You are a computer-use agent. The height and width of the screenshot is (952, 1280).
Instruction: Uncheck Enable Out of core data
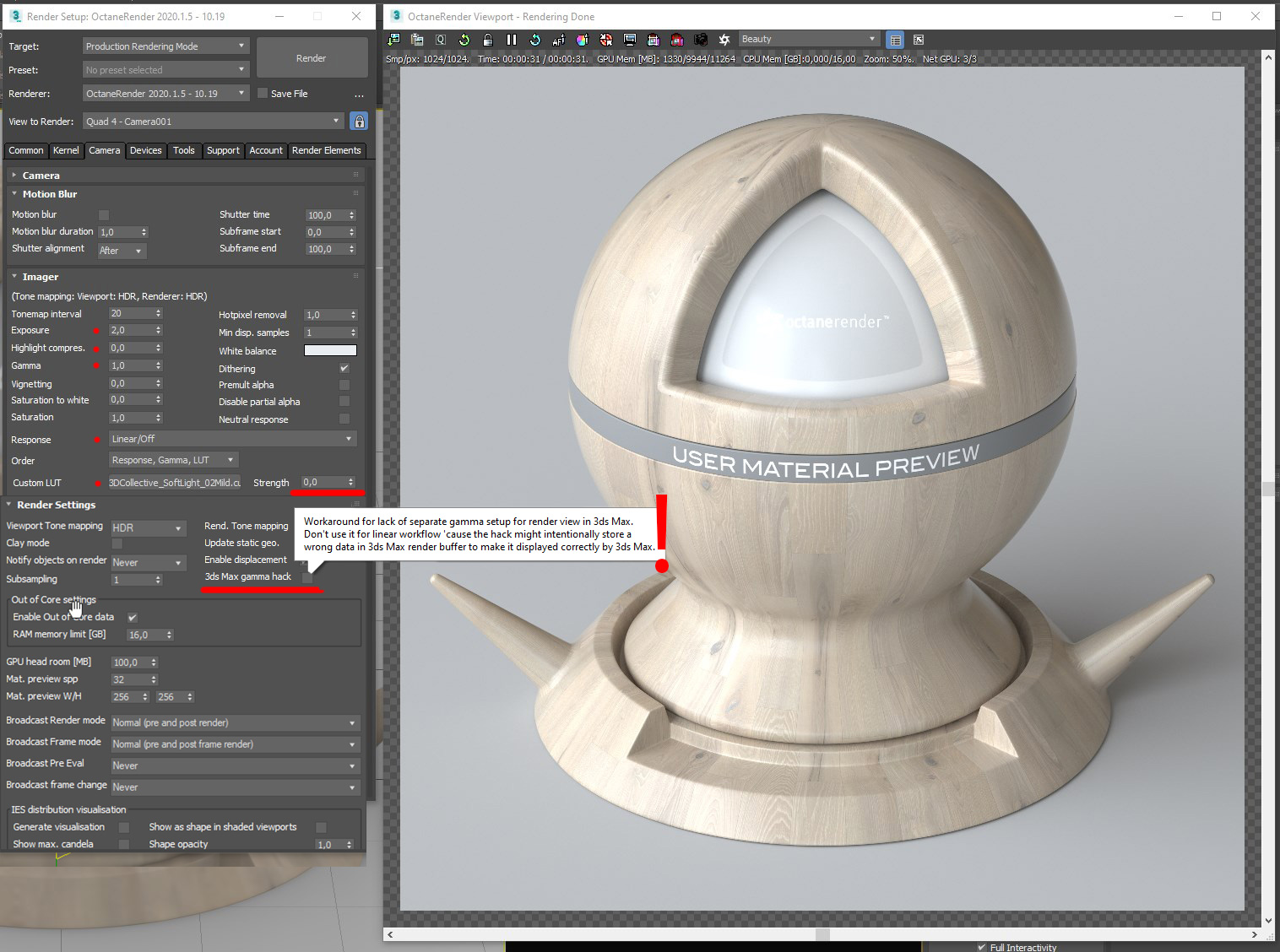click(x=133, y=617)
